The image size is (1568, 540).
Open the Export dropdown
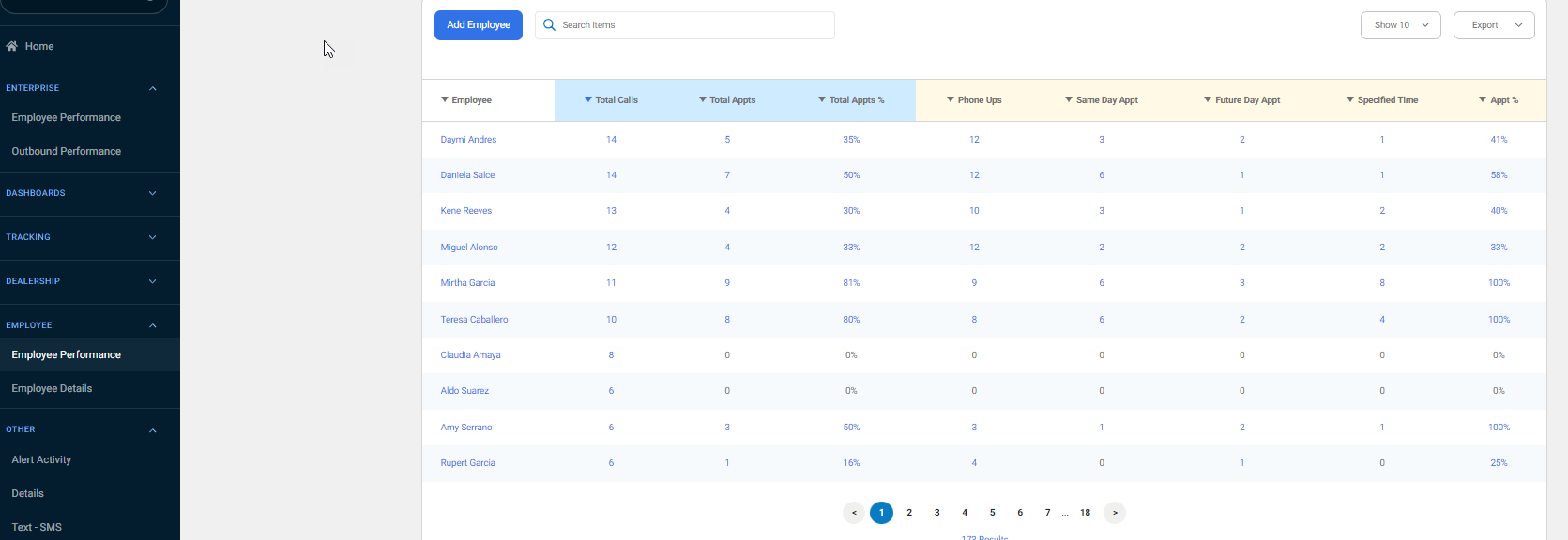(1493, 25)
